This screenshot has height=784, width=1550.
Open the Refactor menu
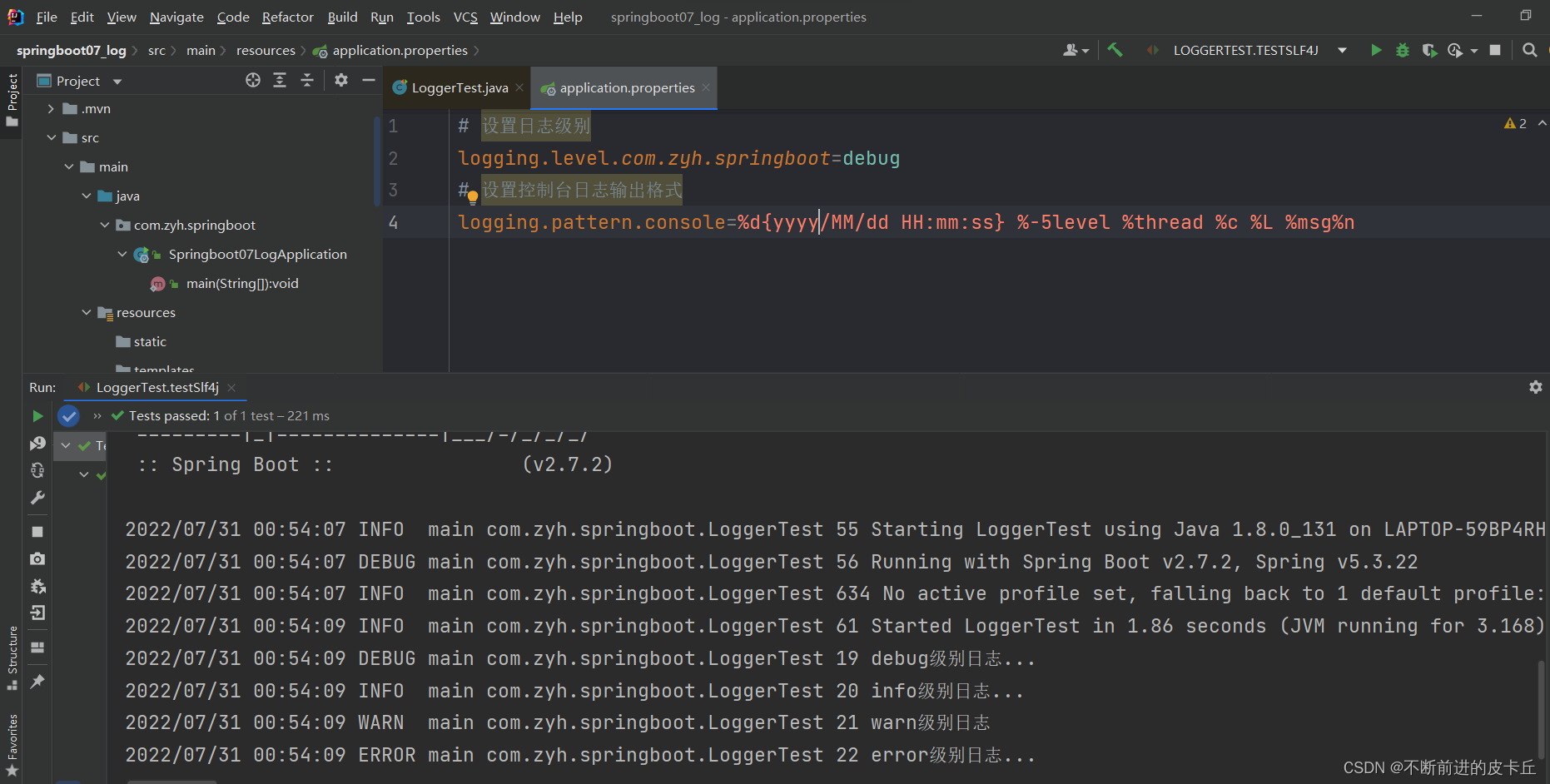tap(287, 17)
